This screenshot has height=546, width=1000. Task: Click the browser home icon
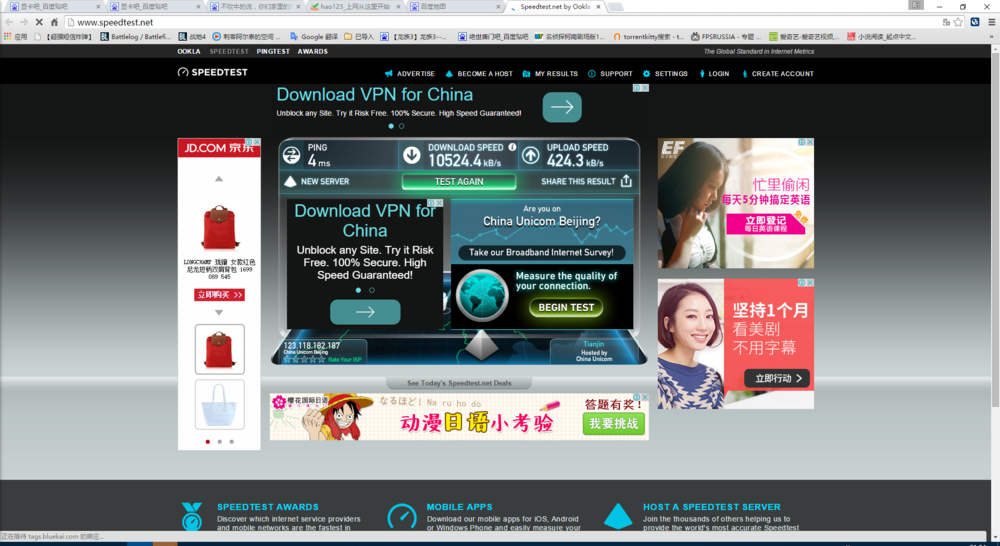coord(54,22)
